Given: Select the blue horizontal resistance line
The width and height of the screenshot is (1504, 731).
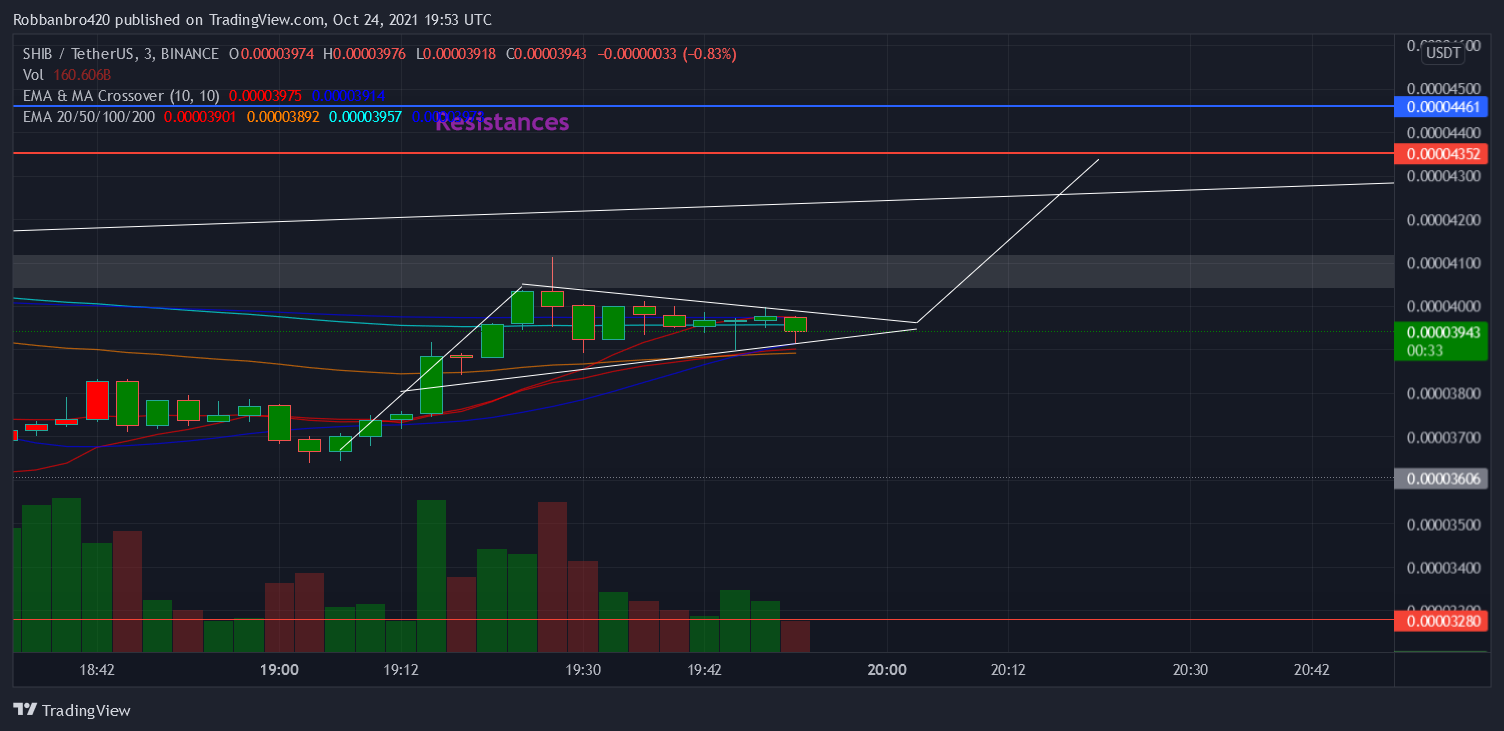Looking at the screenshot, I should pos(703,105).
